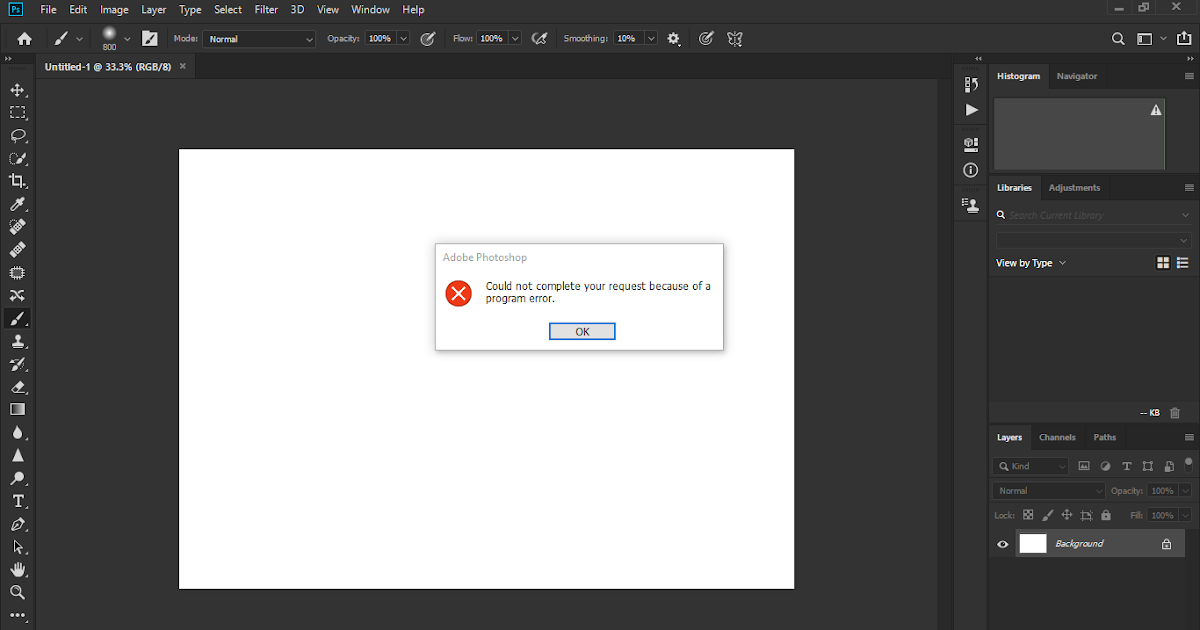Select the Move tool
The image size is (1200, 630).
coord(17,90)
